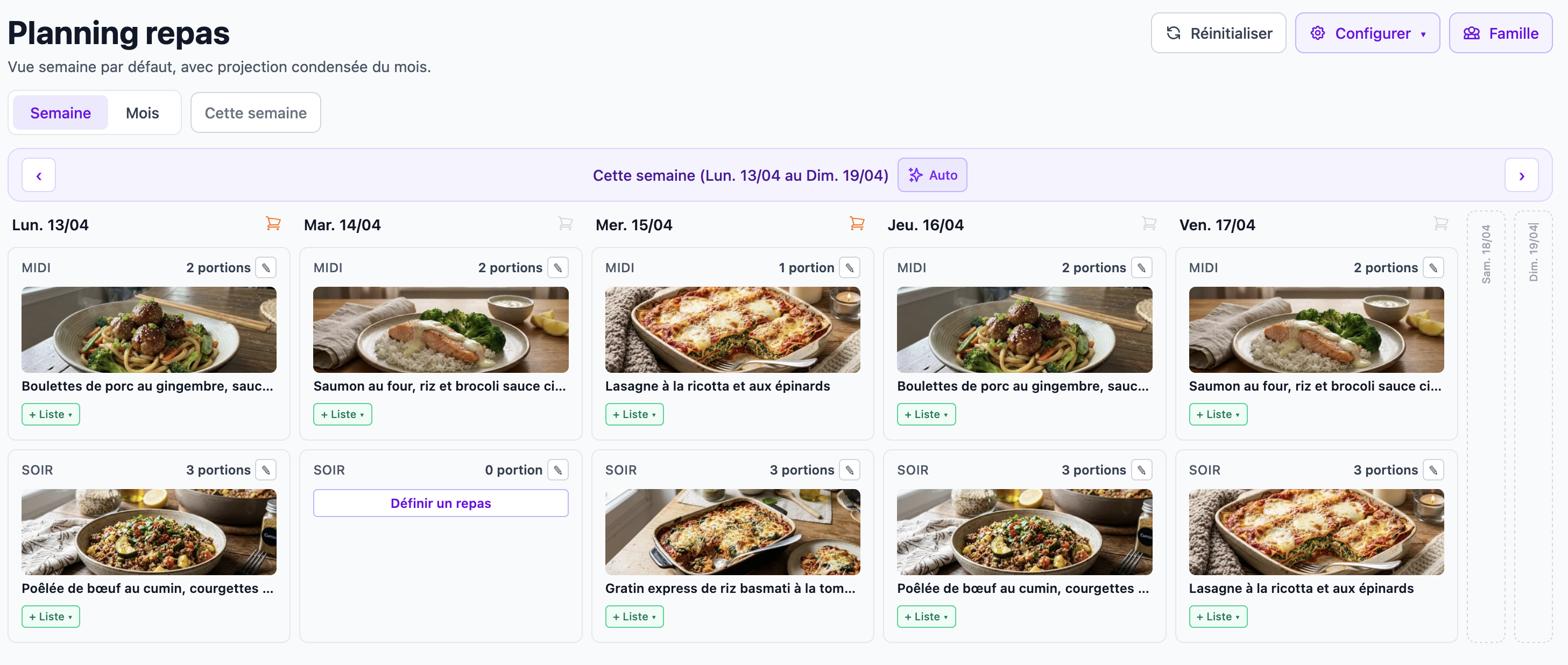This screenshot has width=1568, height=665.
Task: Open the Configurer dropdown
Action: 1367,33
